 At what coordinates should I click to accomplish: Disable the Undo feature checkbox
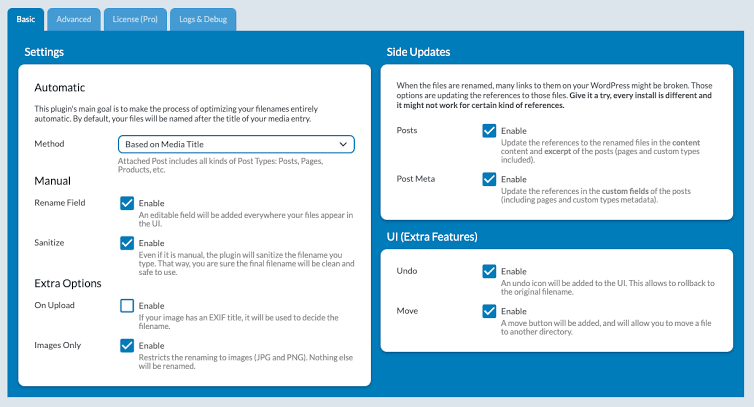tap(489, 271)
